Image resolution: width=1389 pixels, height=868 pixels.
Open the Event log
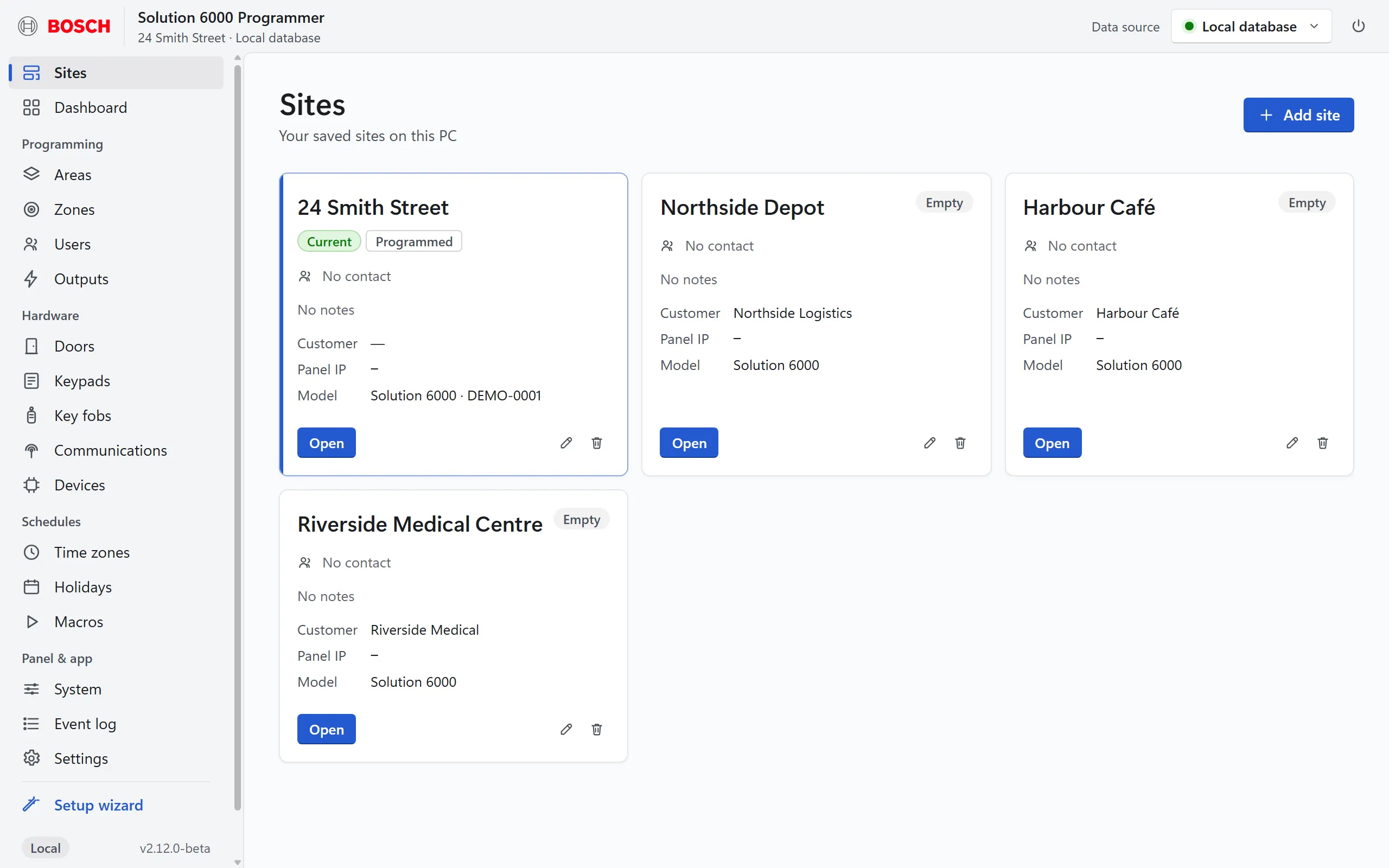pos(117,723)
